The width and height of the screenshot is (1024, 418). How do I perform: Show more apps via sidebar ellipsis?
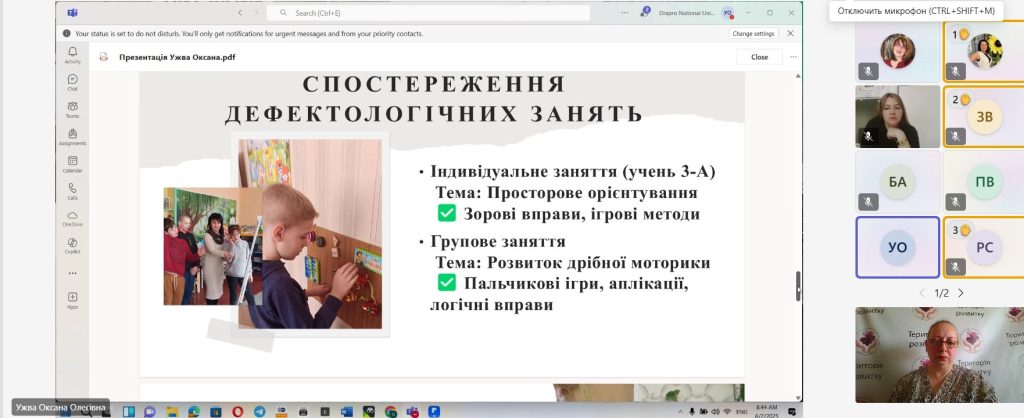[72, 273]
